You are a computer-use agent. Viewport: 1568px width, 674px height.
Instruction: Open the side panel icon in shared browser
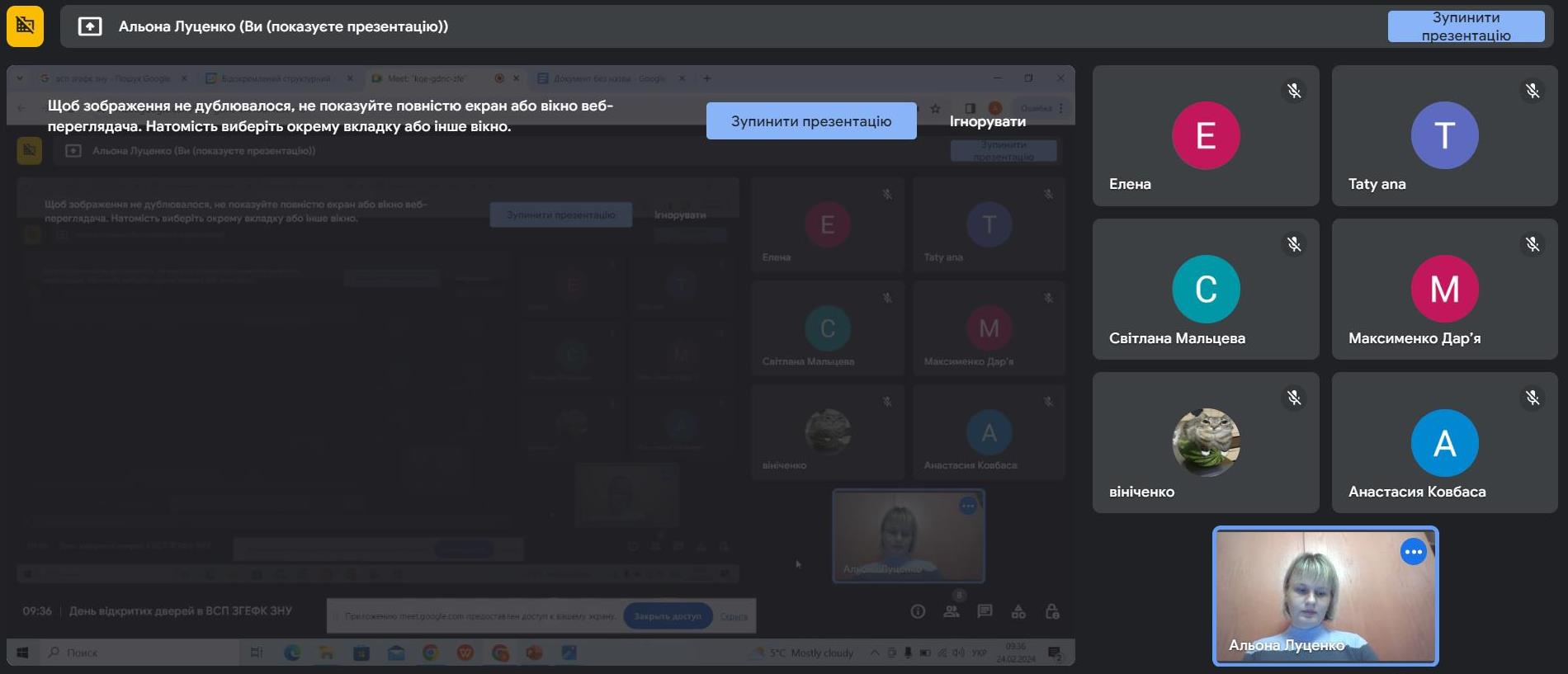pos(971,108)
